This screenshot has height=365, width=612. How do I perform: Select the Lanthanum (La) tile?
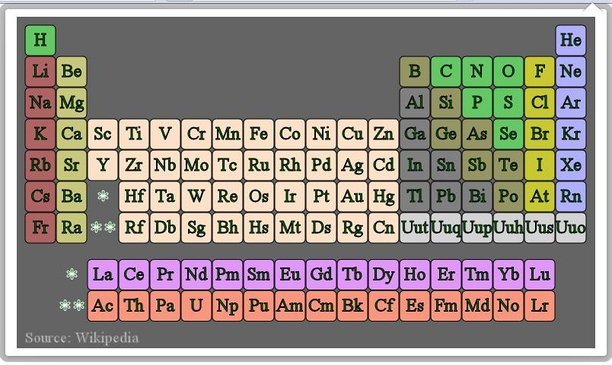point(103,274)
